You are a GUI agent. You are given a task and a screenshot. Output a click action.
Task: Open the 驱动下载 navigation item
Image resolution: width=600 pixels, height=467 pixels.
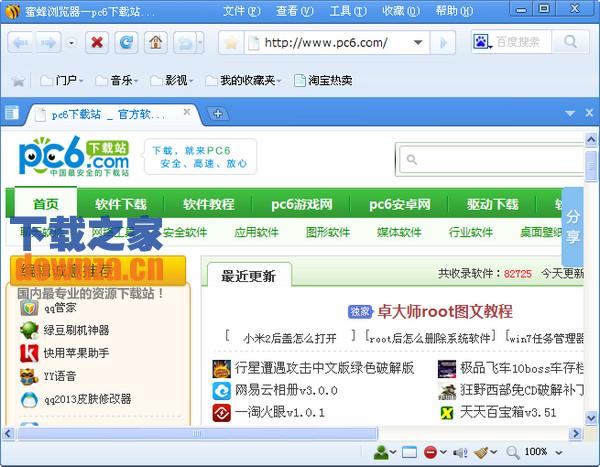492,204
